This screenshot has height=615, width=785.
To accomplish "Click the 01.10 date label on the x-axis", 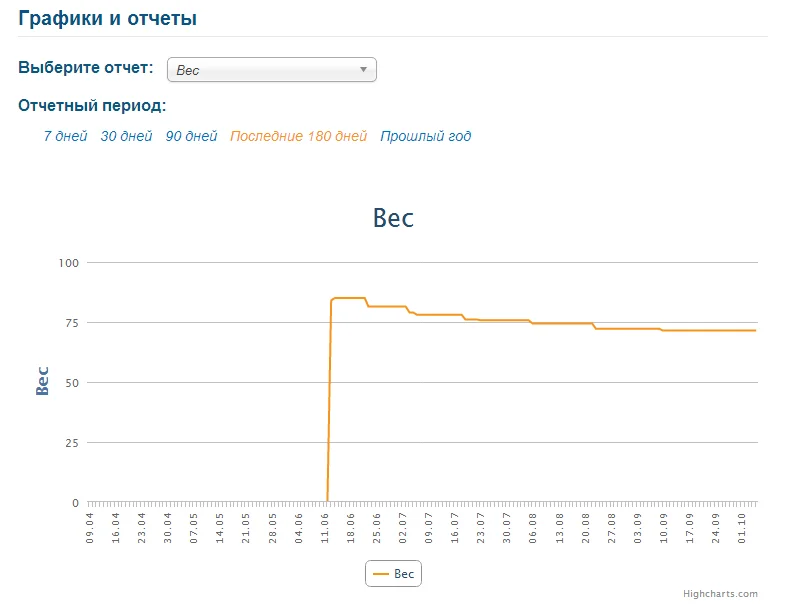I will pyautogui.click(x=741, y=525).
